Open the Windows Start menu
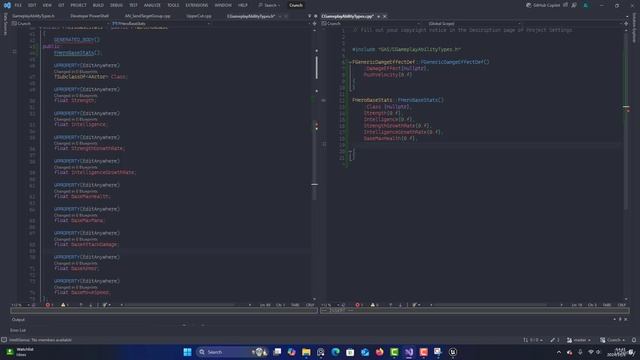Viewport: 640px width, 360px height. pos(187,352)
